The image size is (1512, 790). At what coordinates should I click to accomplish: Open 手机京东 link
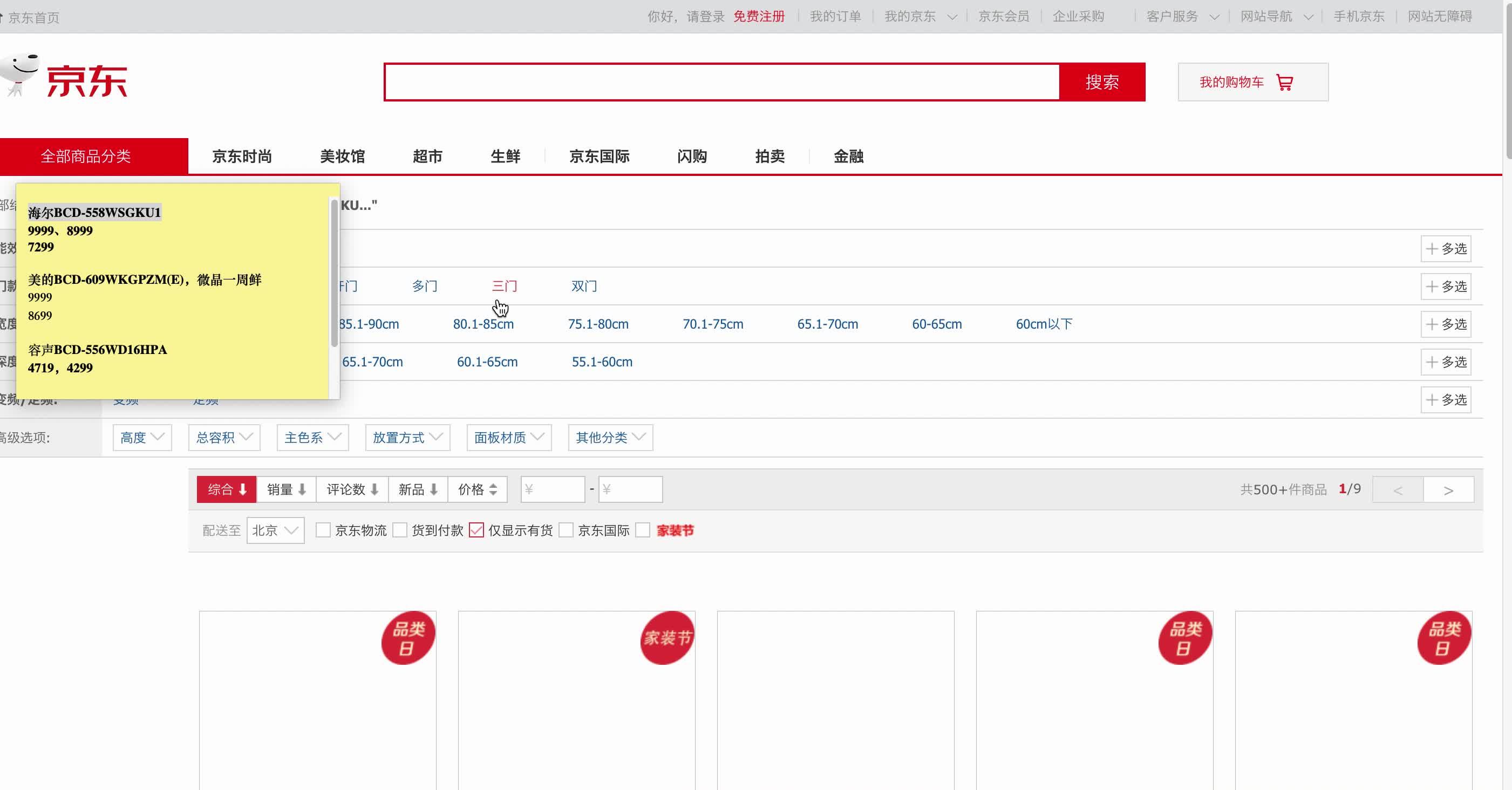(1359, 16)
